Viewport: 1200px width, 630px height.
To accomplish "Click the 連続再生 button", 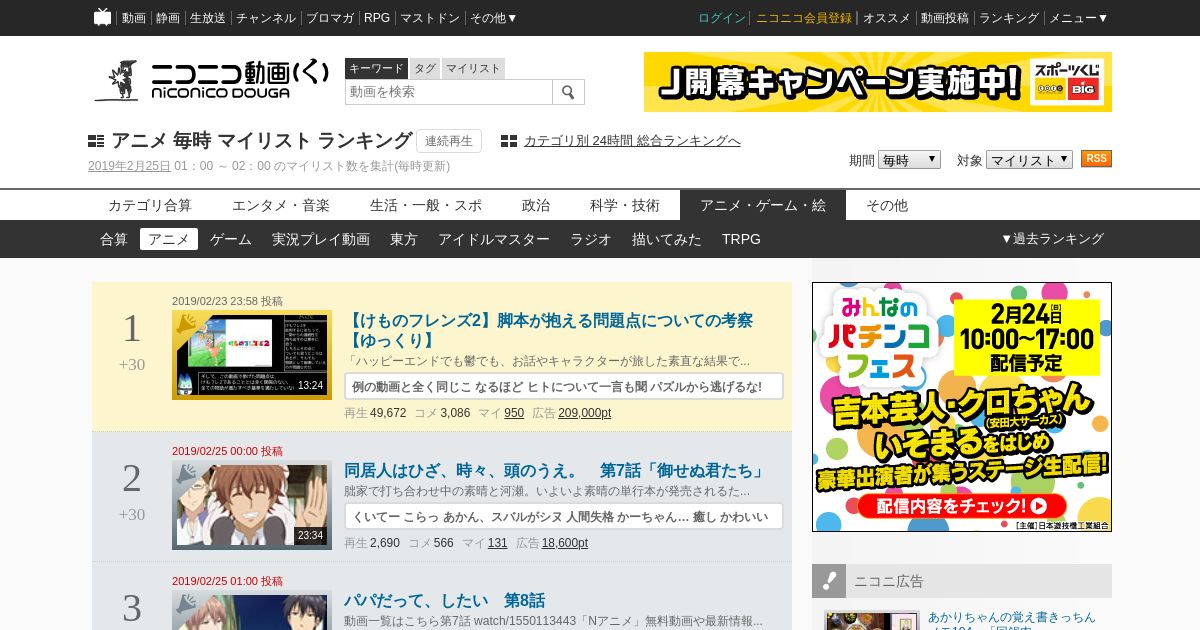I will (449, 141).
